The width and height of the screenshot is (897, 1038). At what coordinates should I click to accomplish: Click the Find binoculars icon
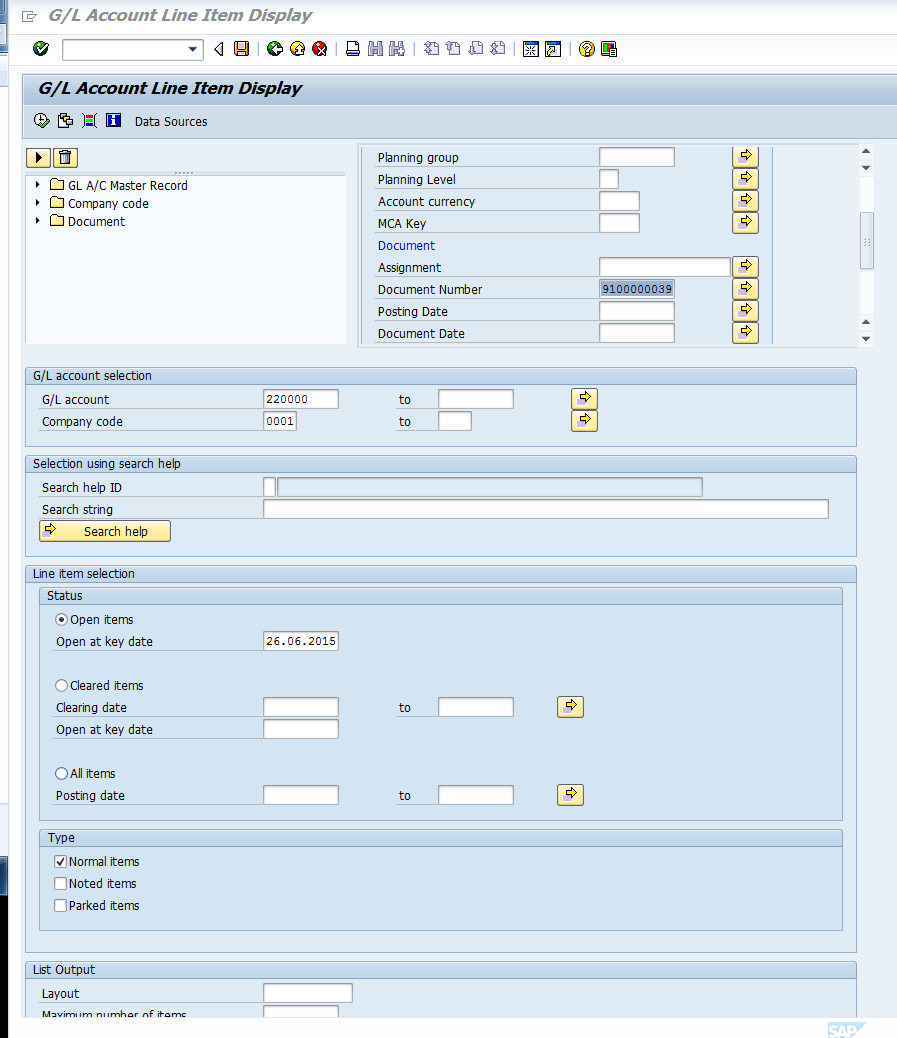[x=375, y=49]
